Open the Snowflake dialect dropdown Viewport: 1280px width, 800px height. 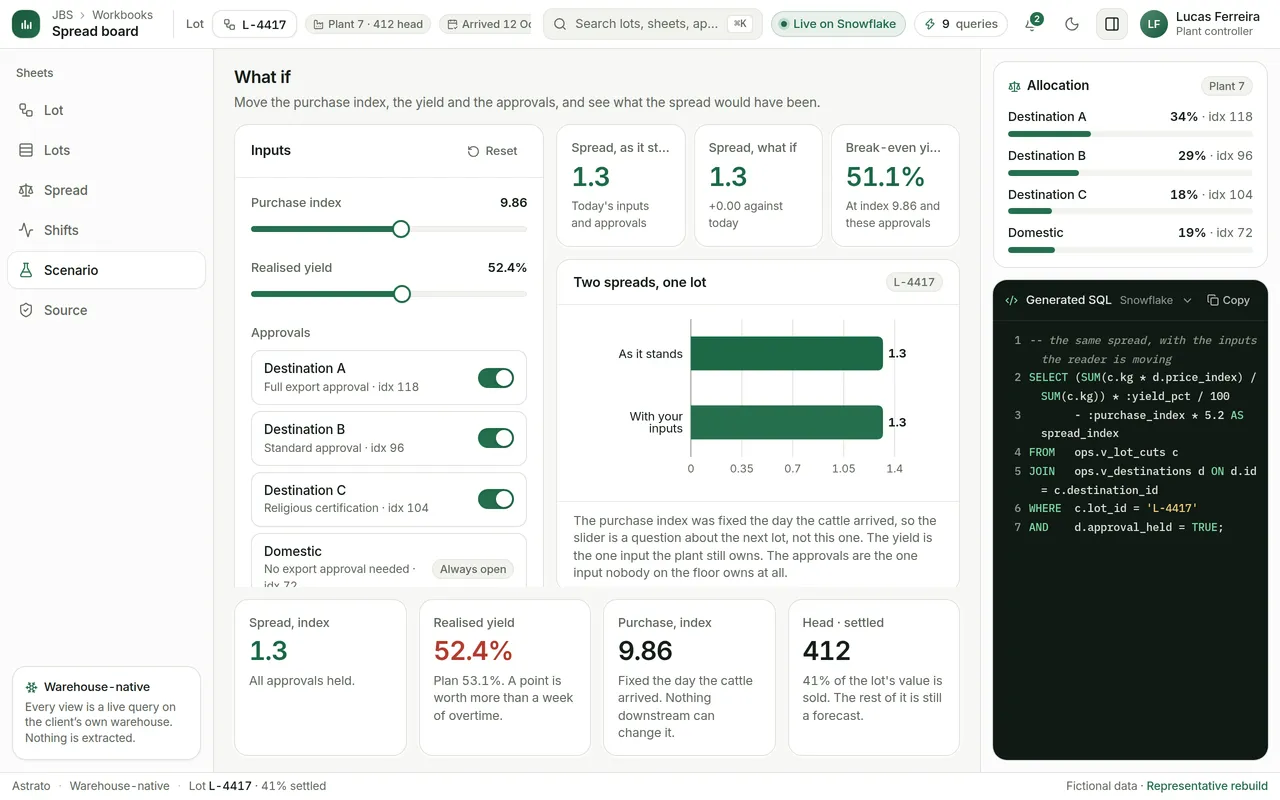pyautogui.click(x=1156, y=300)
